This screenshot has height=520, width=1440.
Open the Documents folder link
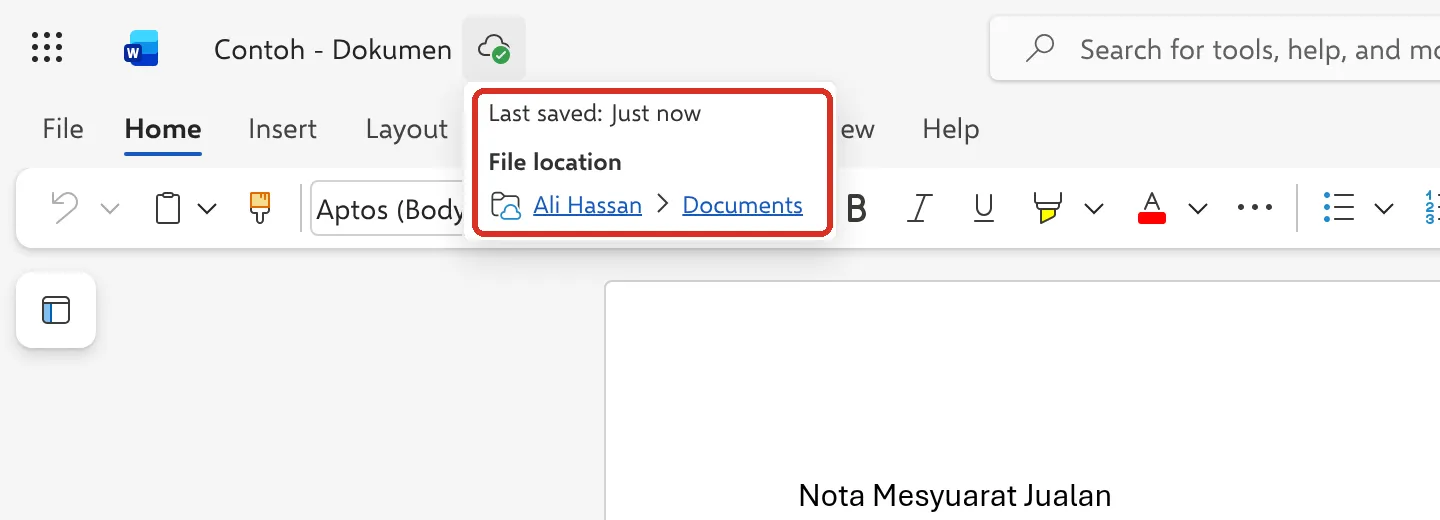click(x=742, y=205)
